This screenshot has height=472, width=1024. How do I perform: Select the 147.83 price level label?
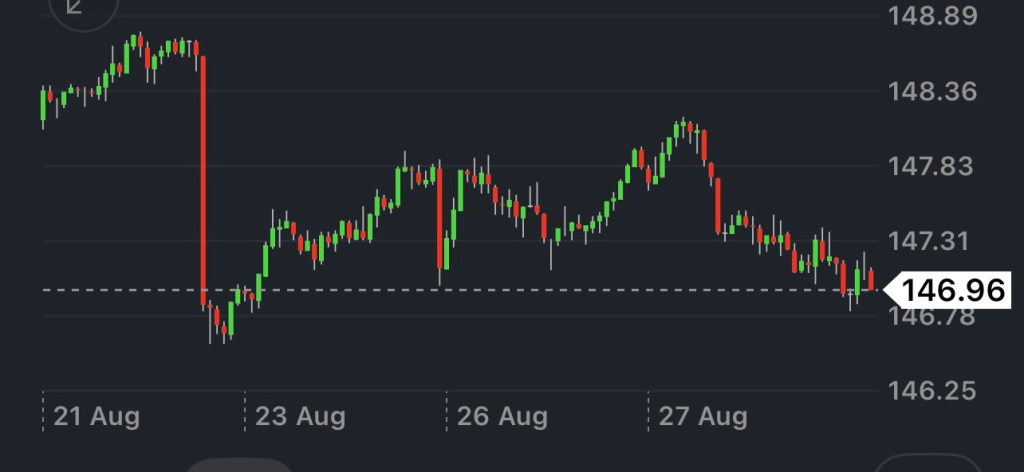tap(929, 166)
